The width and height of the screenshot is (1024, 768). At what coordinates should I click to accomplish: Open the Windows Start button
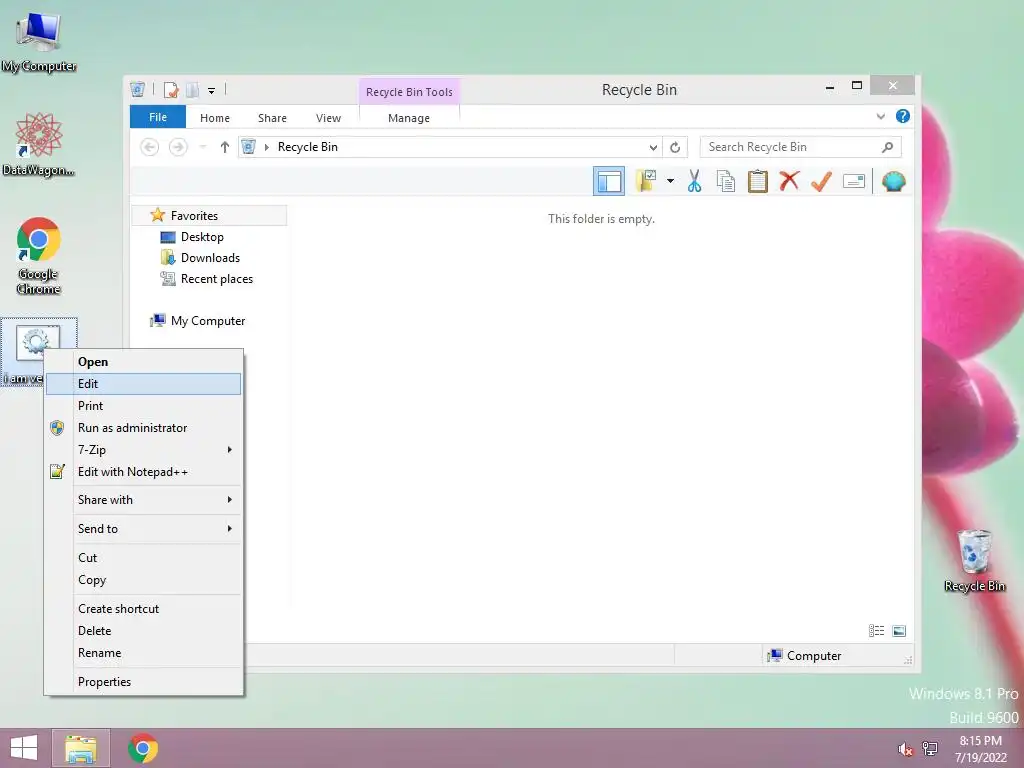(24, 748)
